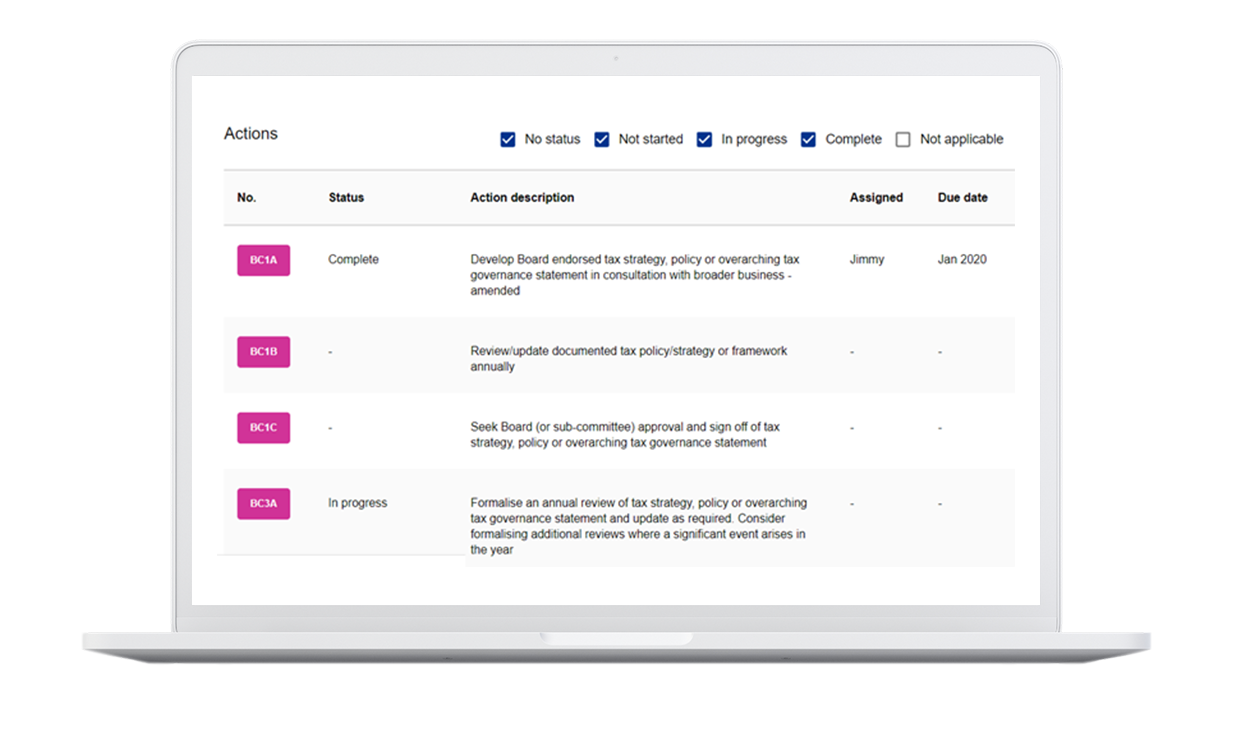Sort by the No. column header
The image size is (1234, 734).
247,198
